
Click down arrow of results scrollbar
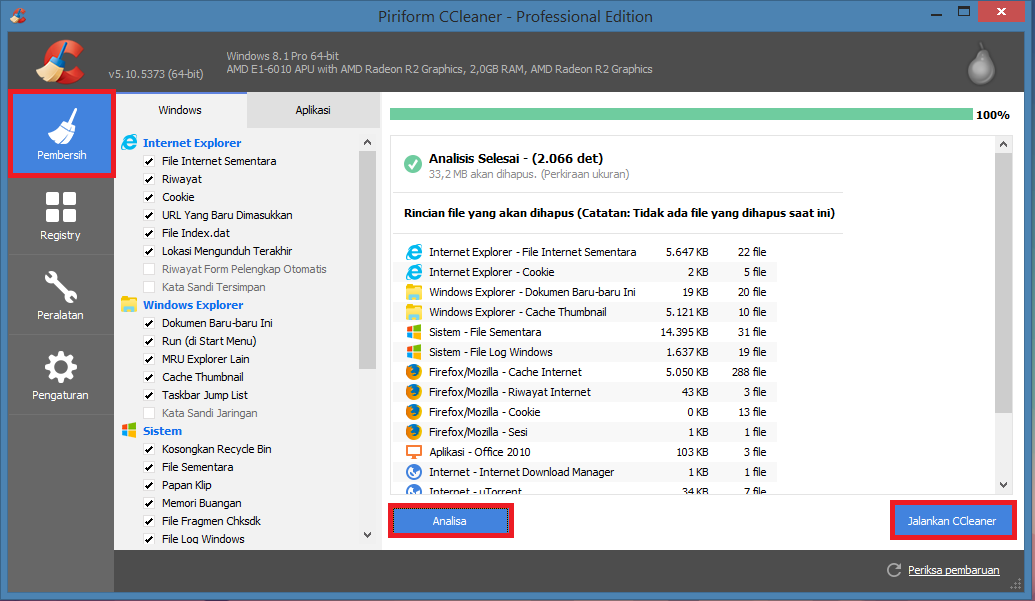pyautogui.click(x=1003, y=485)
